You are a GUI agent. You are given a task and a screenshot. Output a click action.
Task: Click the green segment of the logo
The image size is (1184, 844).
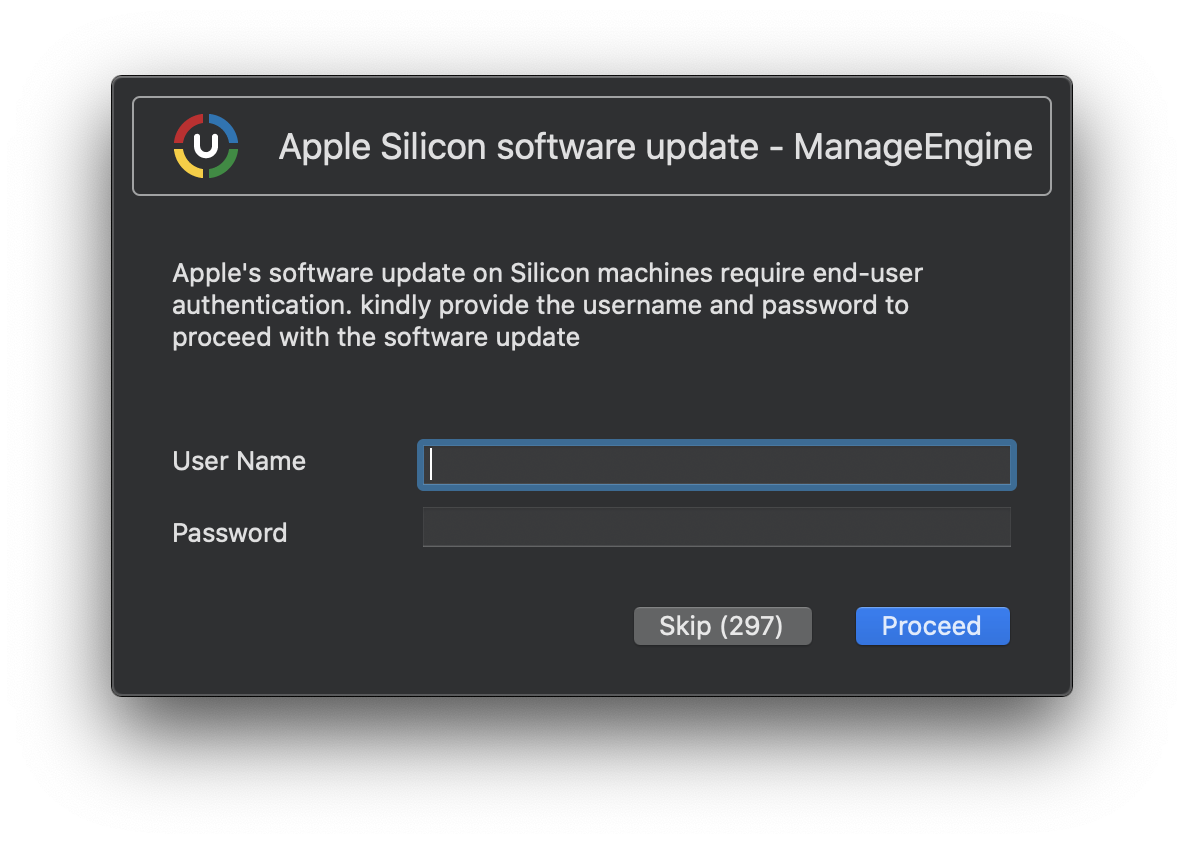click(x=226, y=166)
